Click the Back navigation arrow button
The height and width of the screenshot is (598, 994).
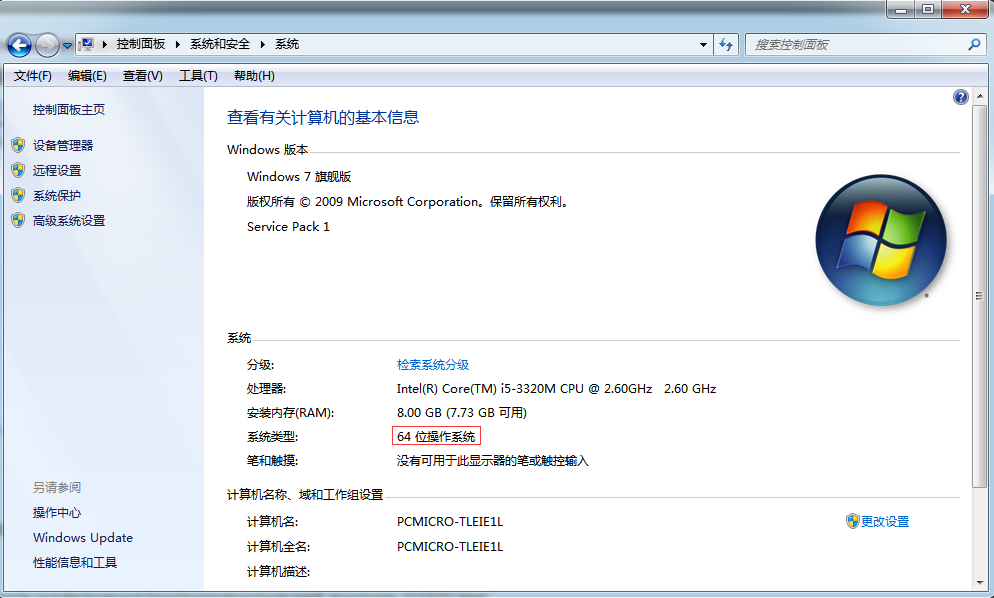pos(19,45)
